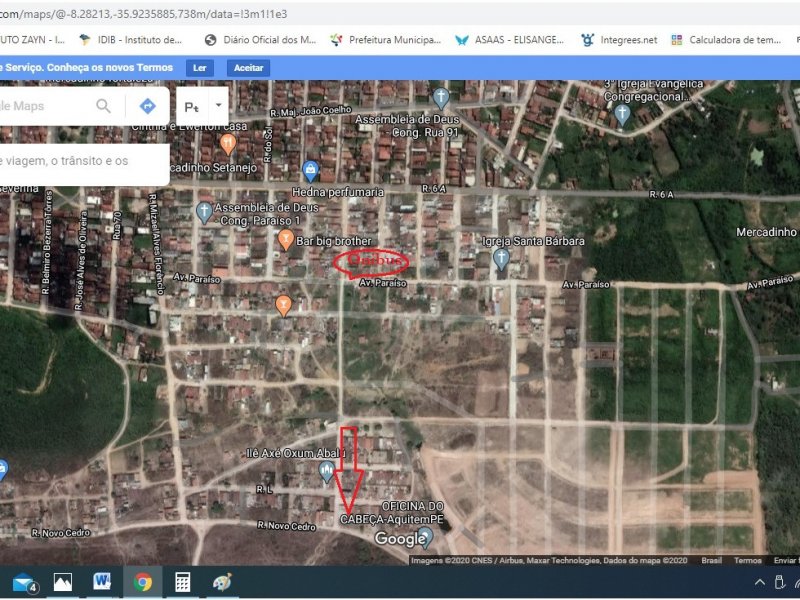
Task: Select church pin for Assembleia de Deus Paraíso 1
Action: 204,213
